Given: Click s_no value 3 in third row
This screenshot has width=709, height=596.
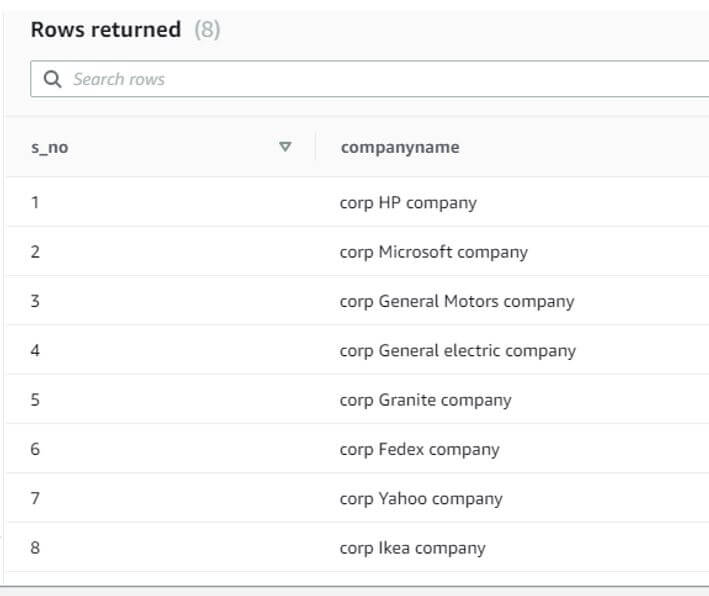Looking at the screenshot, I should pos(35,301).
